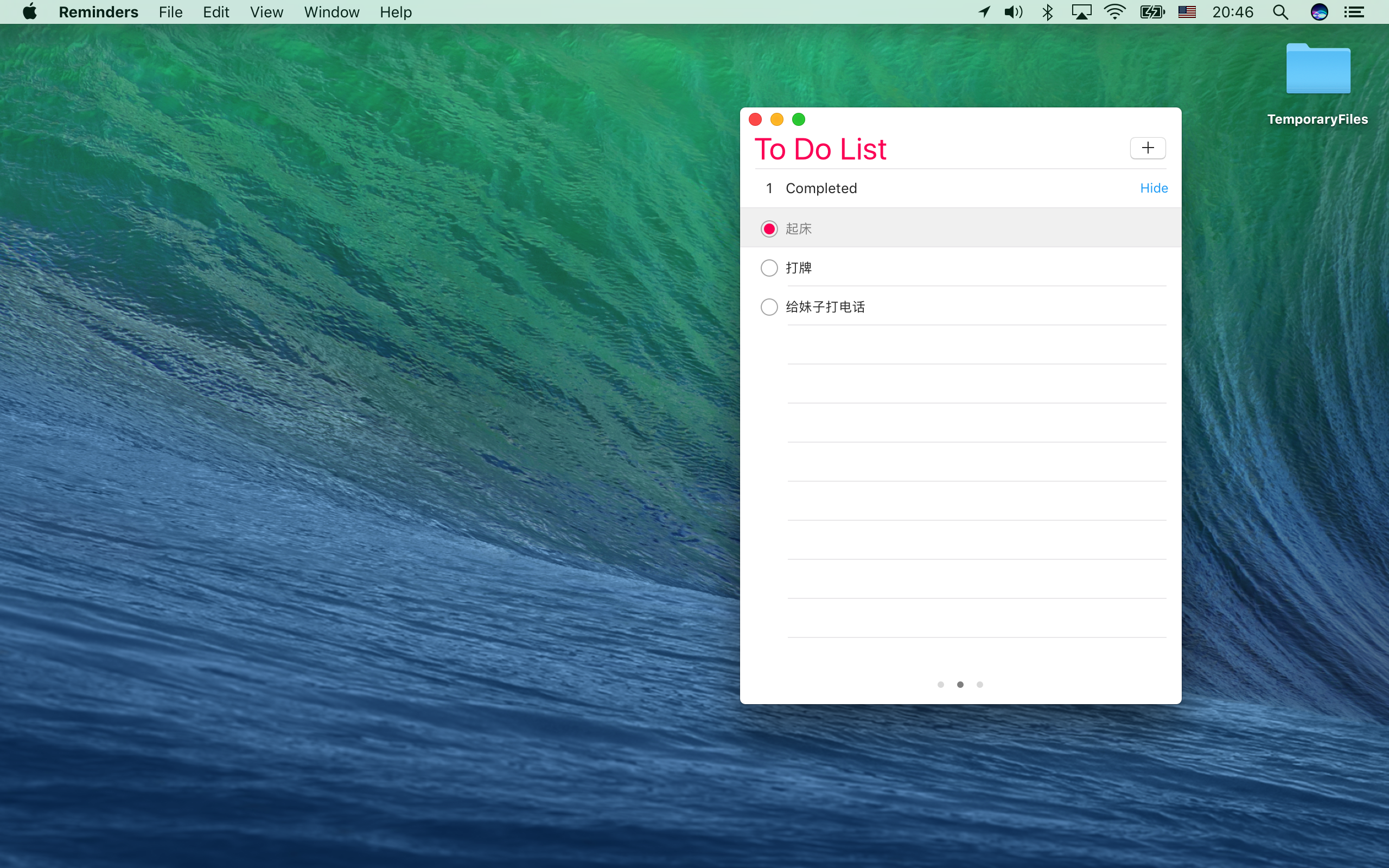The height and width of the screenshot is (868, 1389).
Task: Go to first page dot indicator
Action: [941, 684]
